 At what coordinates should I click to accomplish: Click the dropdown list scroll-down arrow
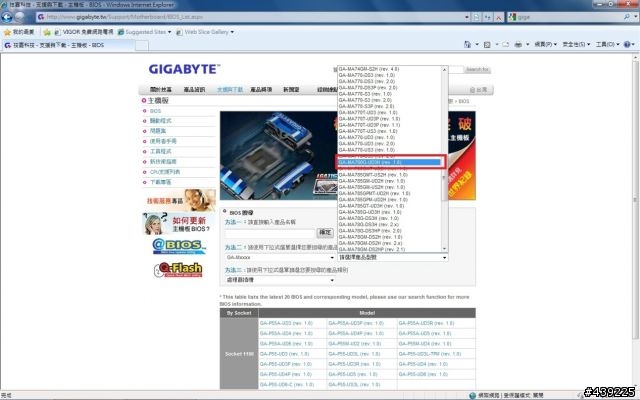(x=444, y=249)
